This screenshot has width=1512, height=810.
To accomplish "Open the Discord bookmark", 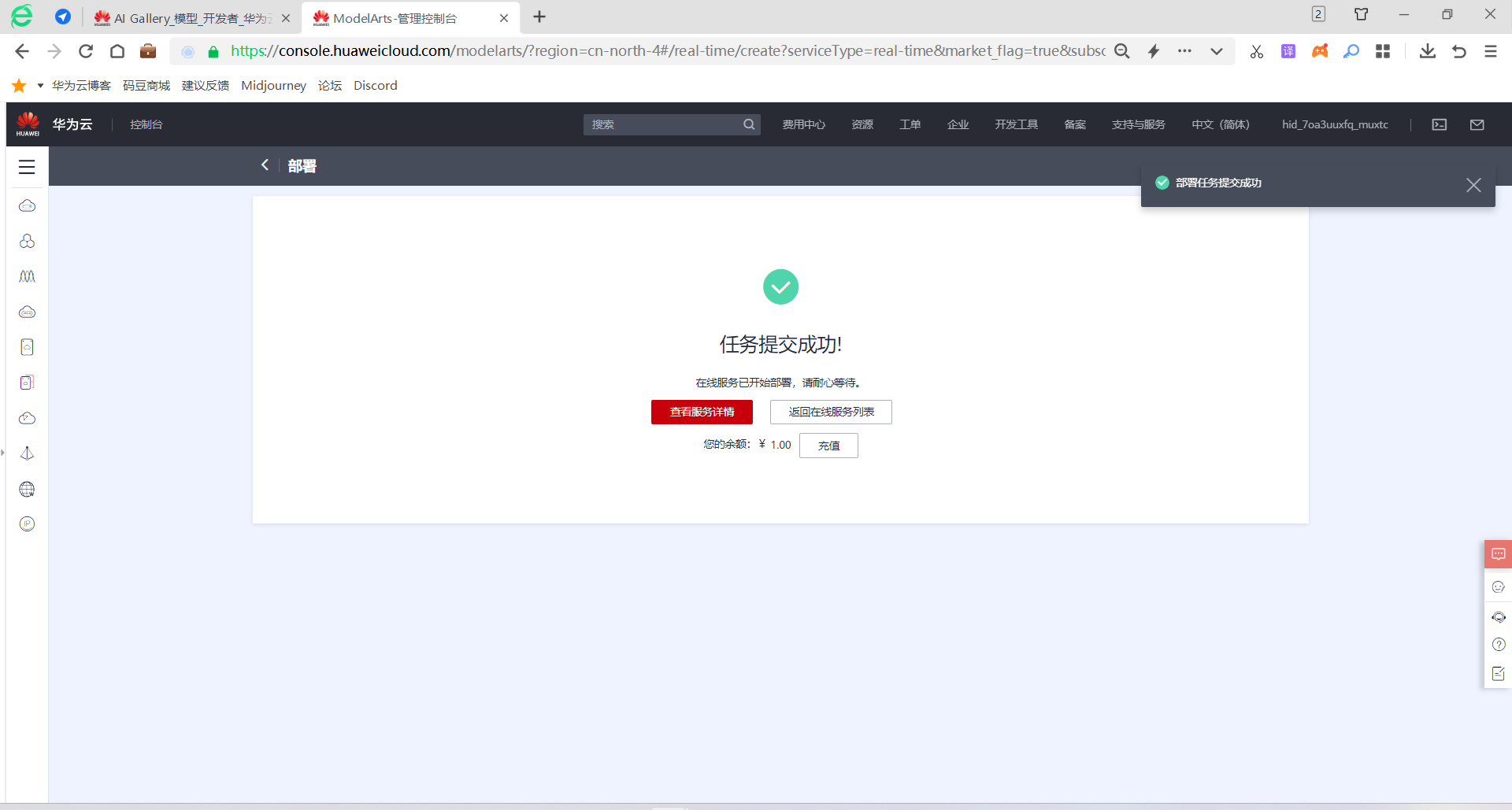I will click(376, 85).
